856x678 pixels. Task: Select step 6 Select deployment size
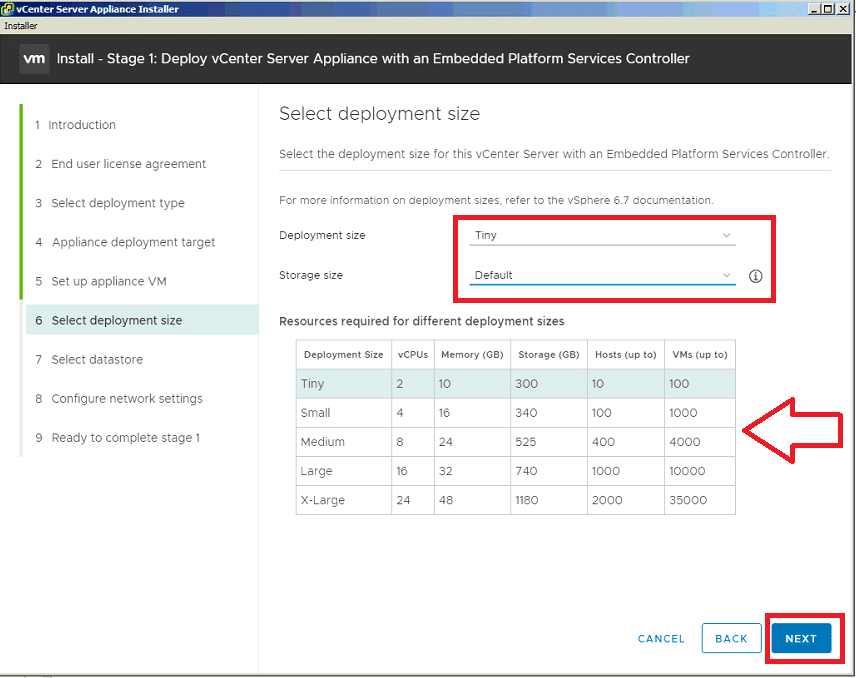[x=142, y=320]
